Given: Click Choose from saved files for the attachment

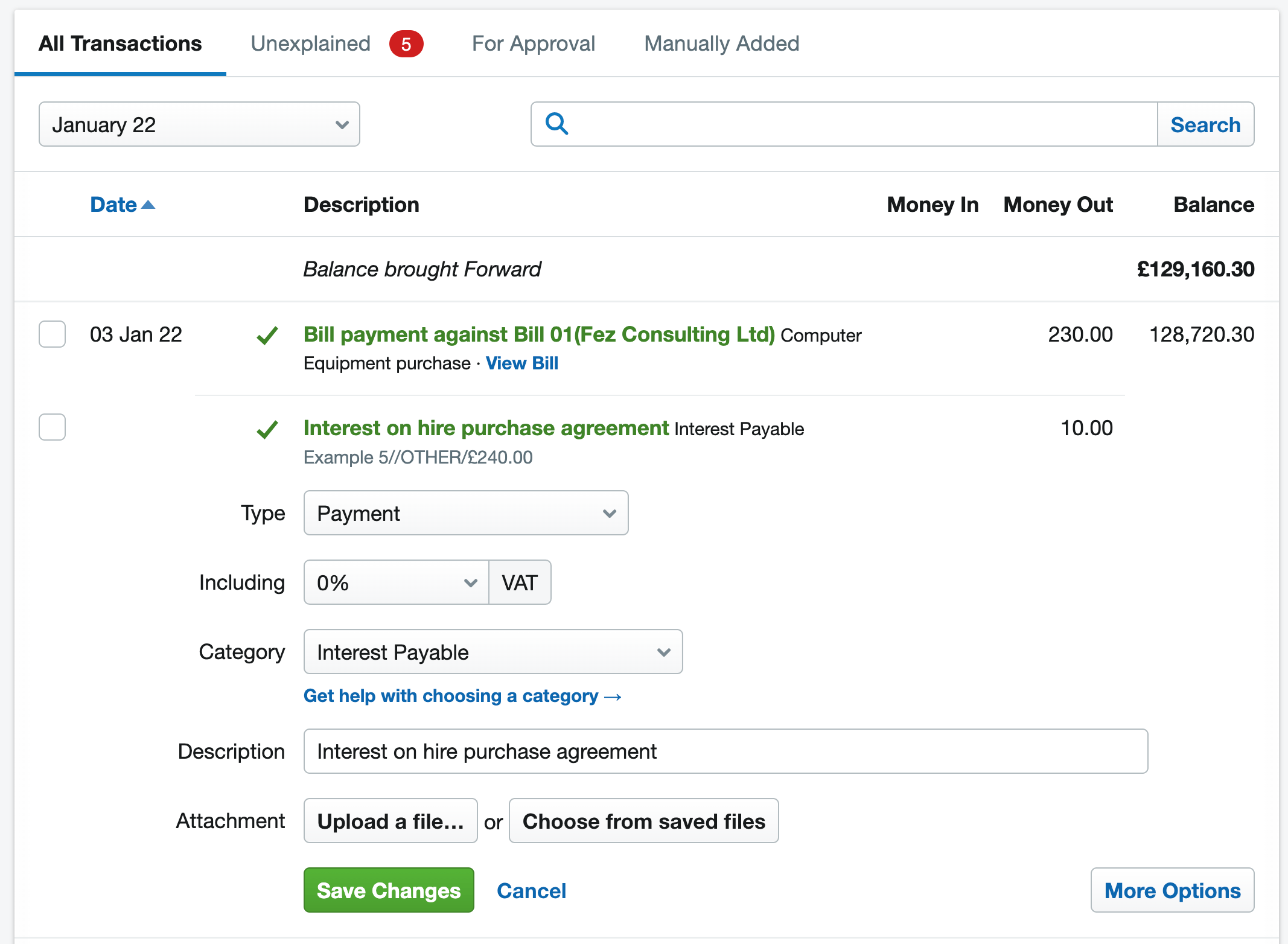Looking at the screenshot, I should (643, 821).
